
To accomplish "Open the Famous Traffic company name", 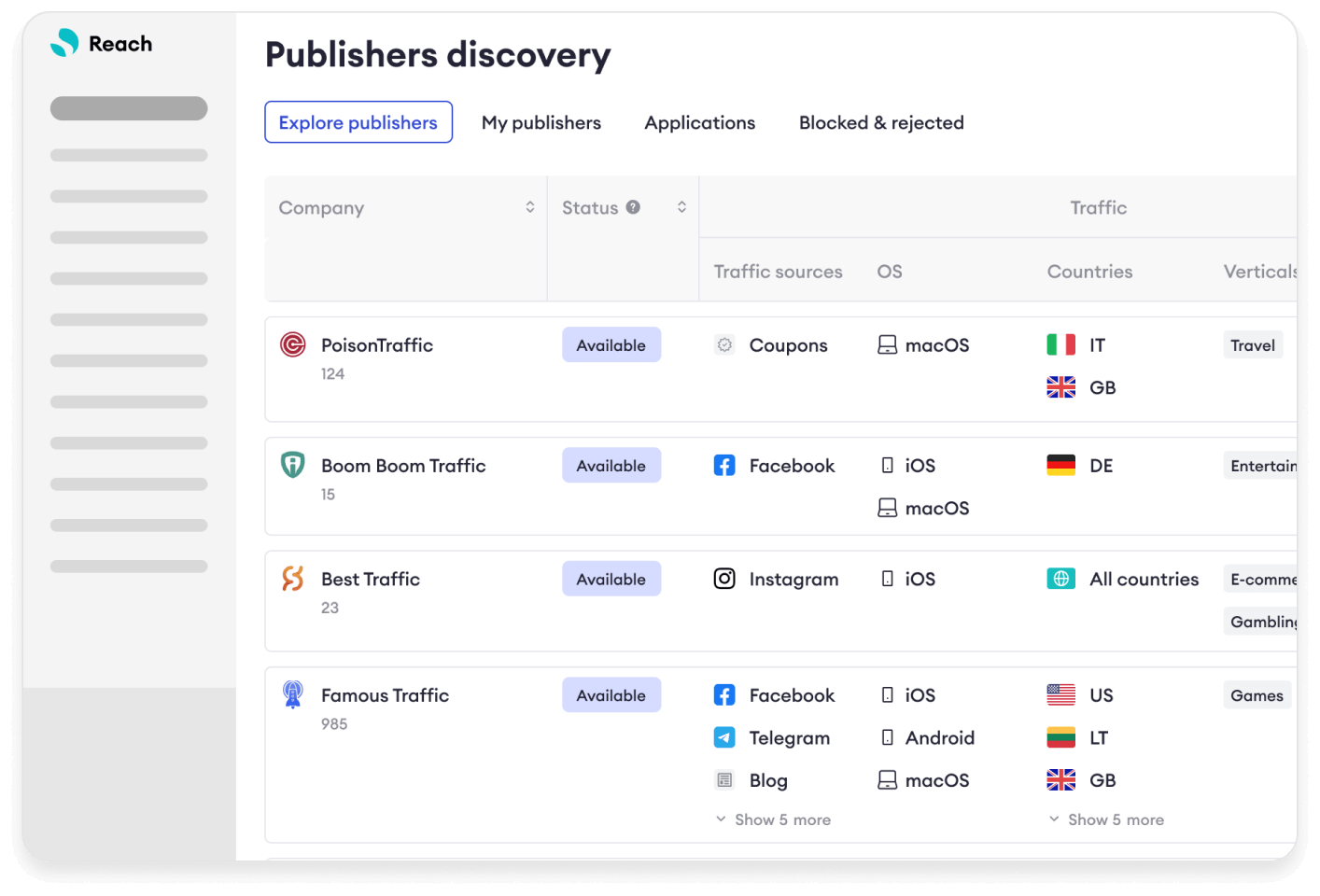I will point(385,695).
